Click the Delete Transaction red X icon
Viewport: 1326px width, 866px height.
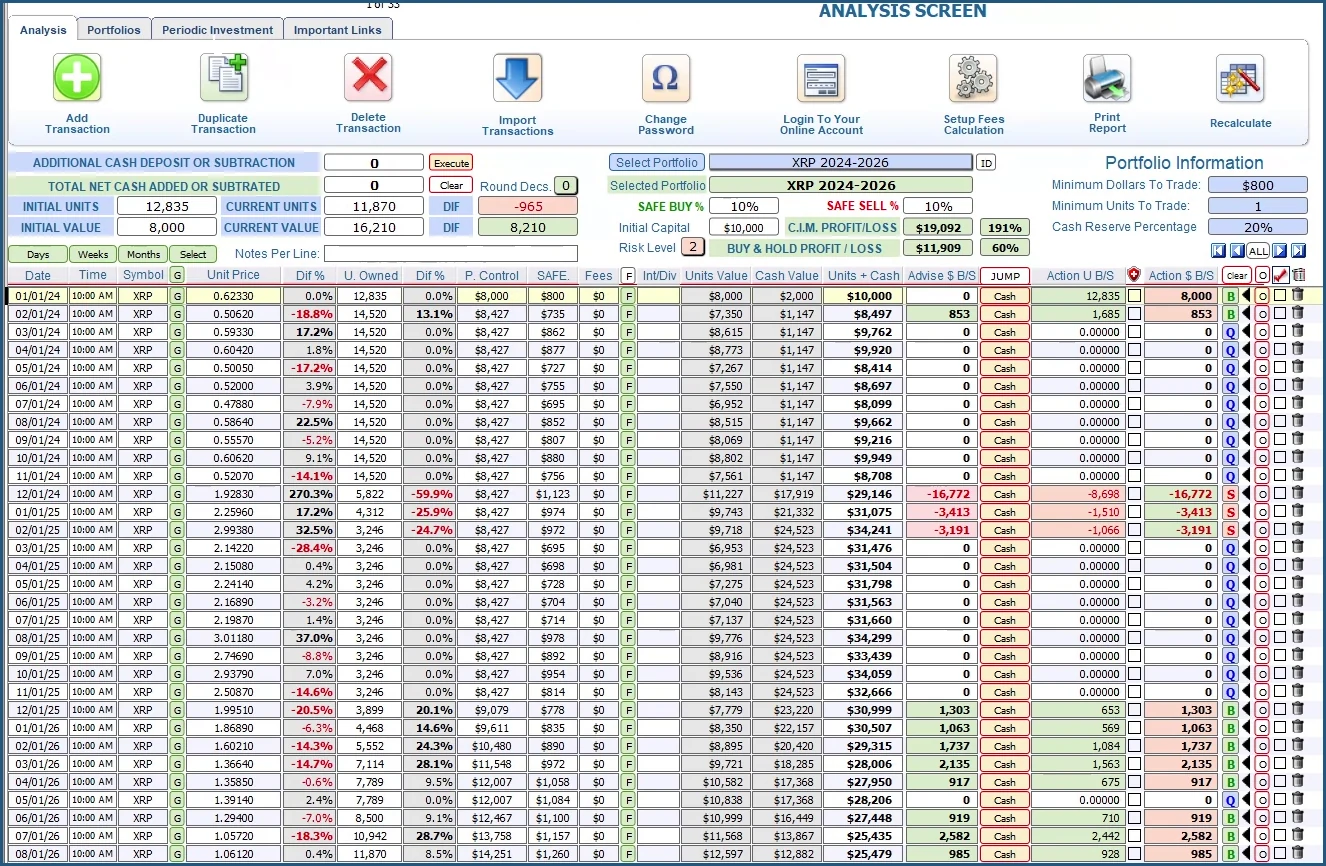(368, 77)
